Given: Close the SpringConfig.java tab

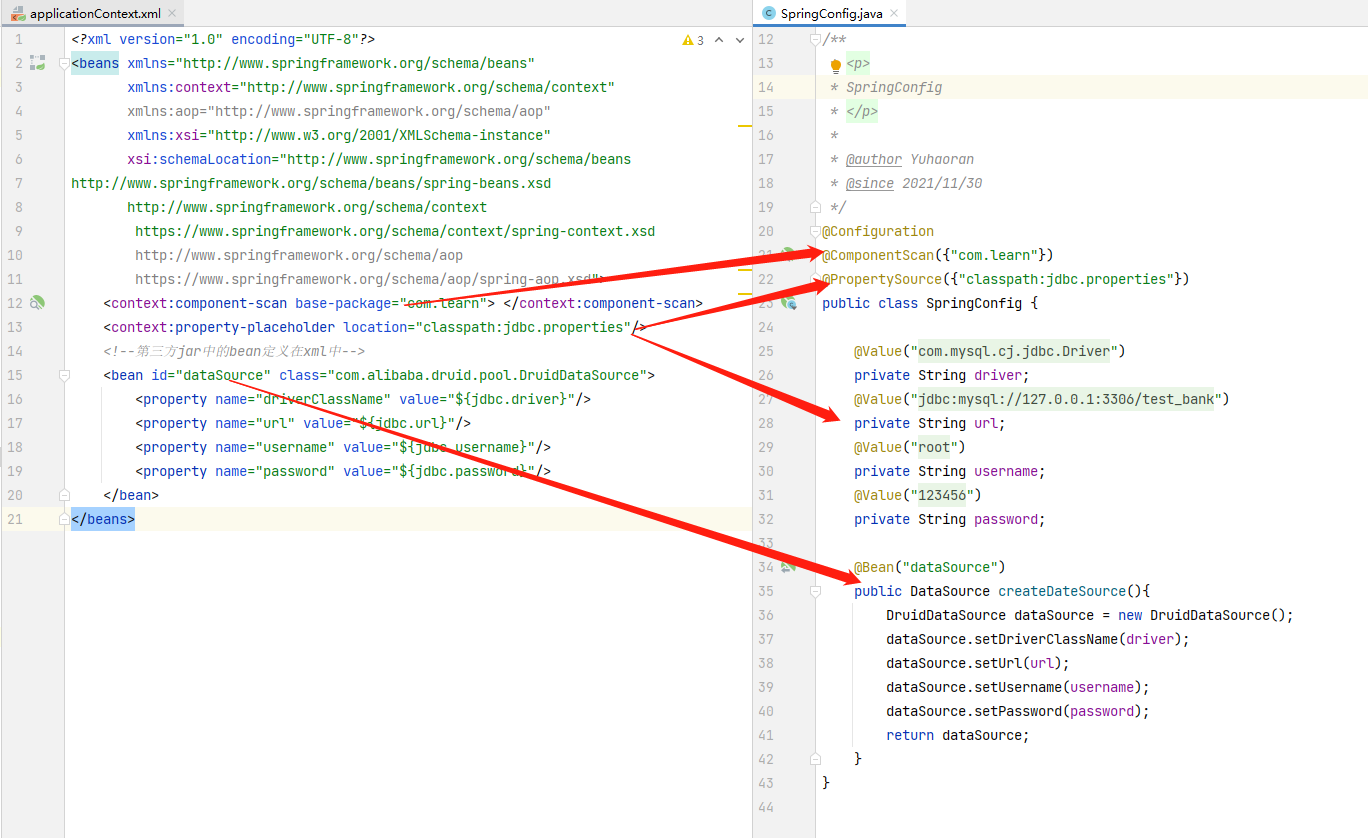Looking at the screenshot, I should click(894, 14).
